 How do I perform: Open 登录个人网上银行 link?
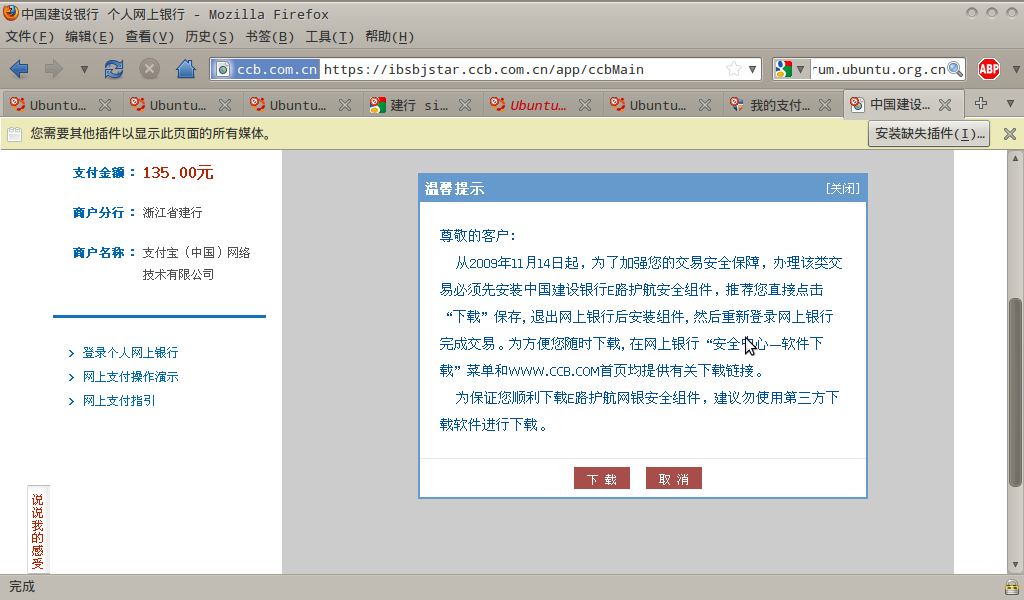coord(130,353)
